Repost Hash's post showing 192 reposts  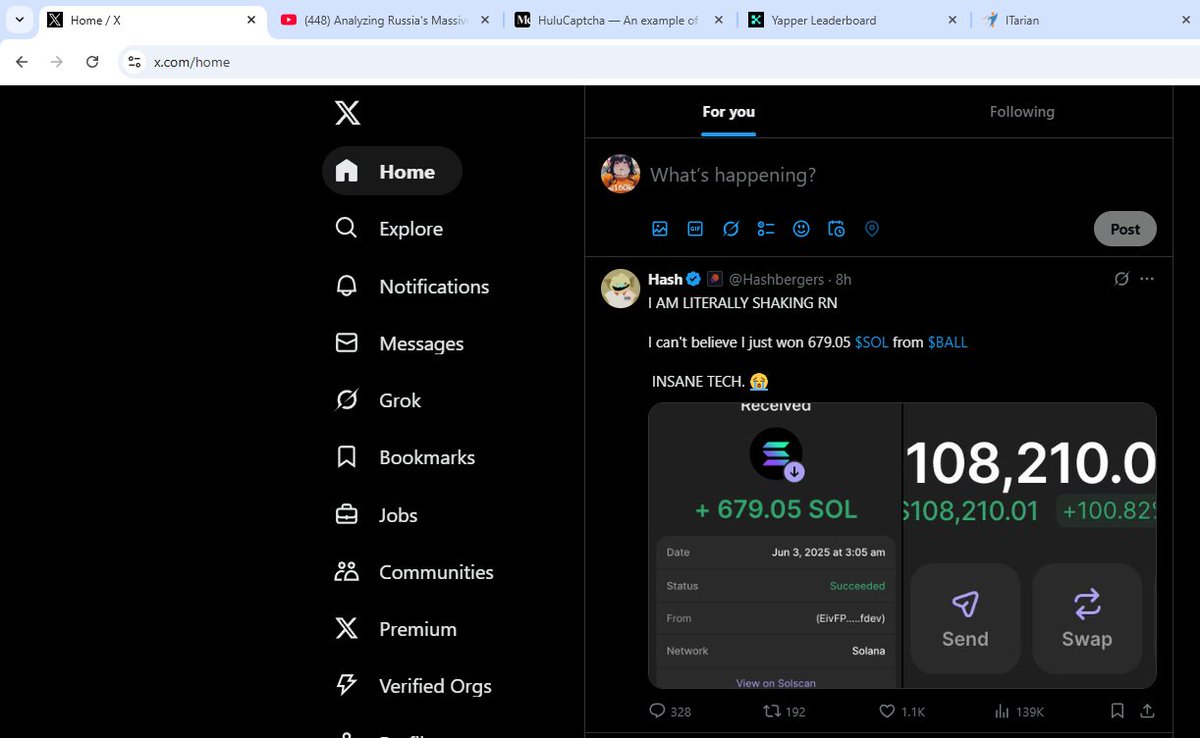pos(784,711)
